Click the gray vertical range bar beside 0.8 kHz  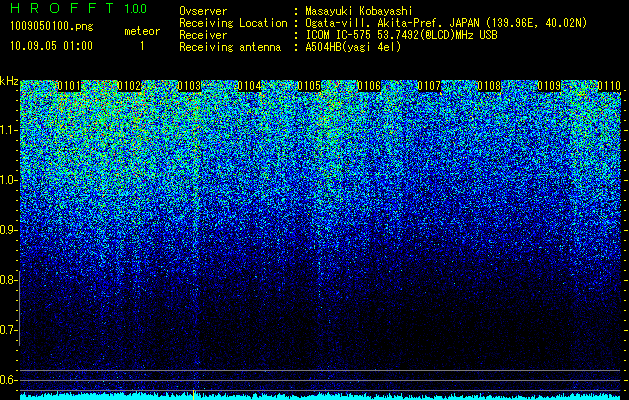tap(19, 308)
